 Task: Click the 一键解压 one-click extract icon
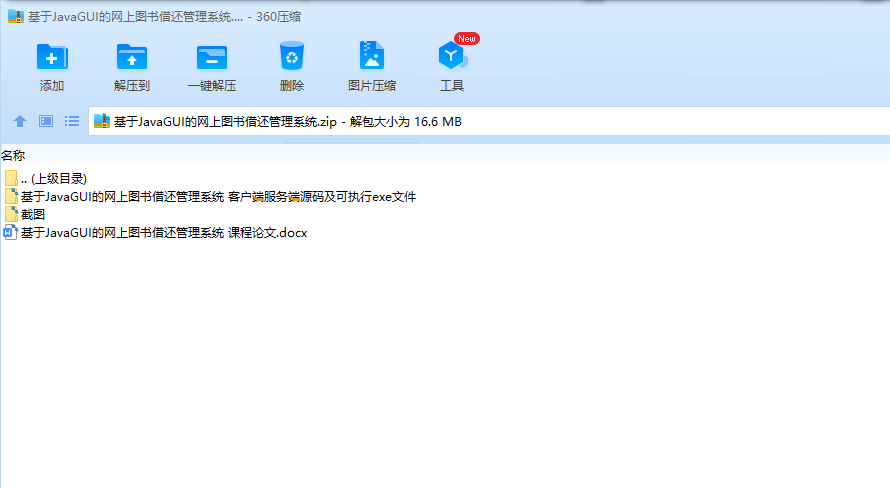tap(212, 57)
